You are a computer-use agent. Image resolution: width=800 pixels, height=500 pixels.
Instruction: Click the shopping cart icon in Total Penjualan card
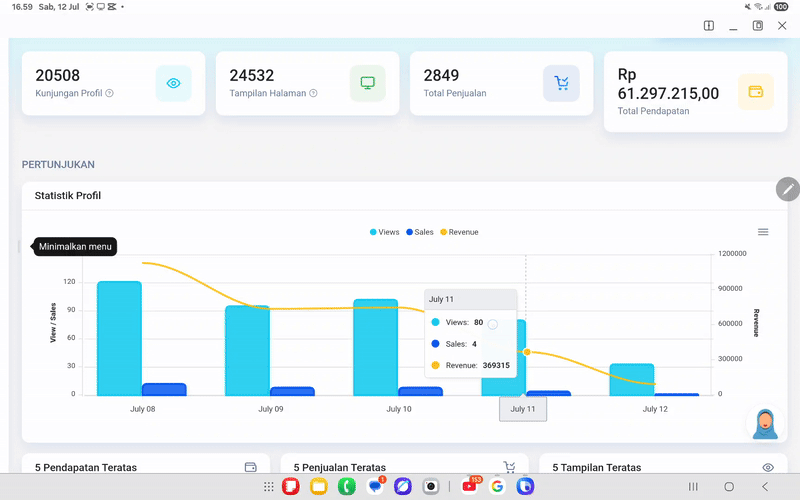pos(561,84)
